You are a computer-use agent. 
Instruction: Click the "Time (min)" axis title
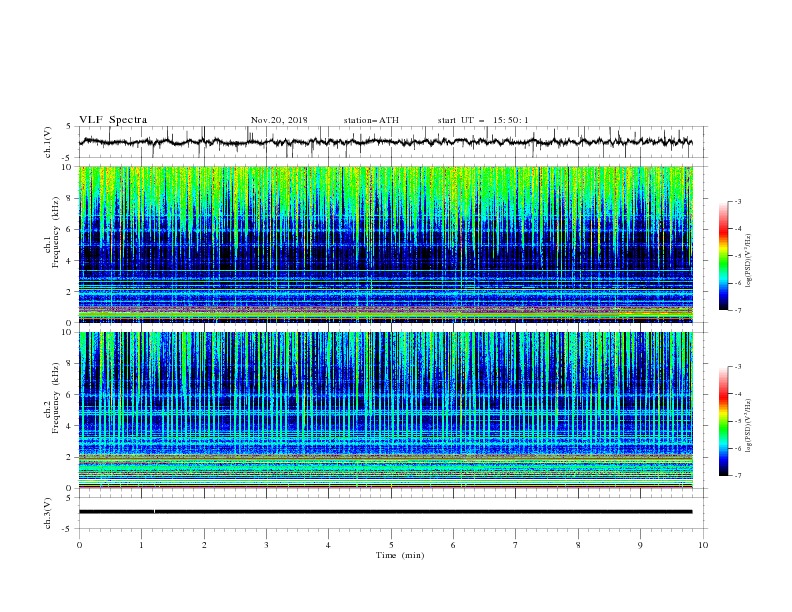[400, 555]
